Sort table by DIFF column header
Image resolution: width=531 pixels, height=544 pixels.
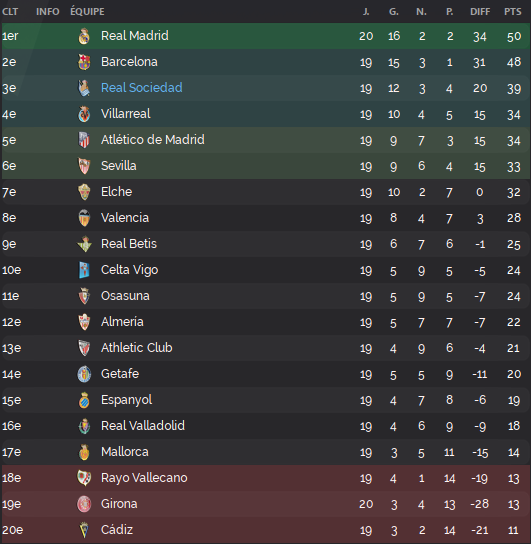tap(480, 12)
